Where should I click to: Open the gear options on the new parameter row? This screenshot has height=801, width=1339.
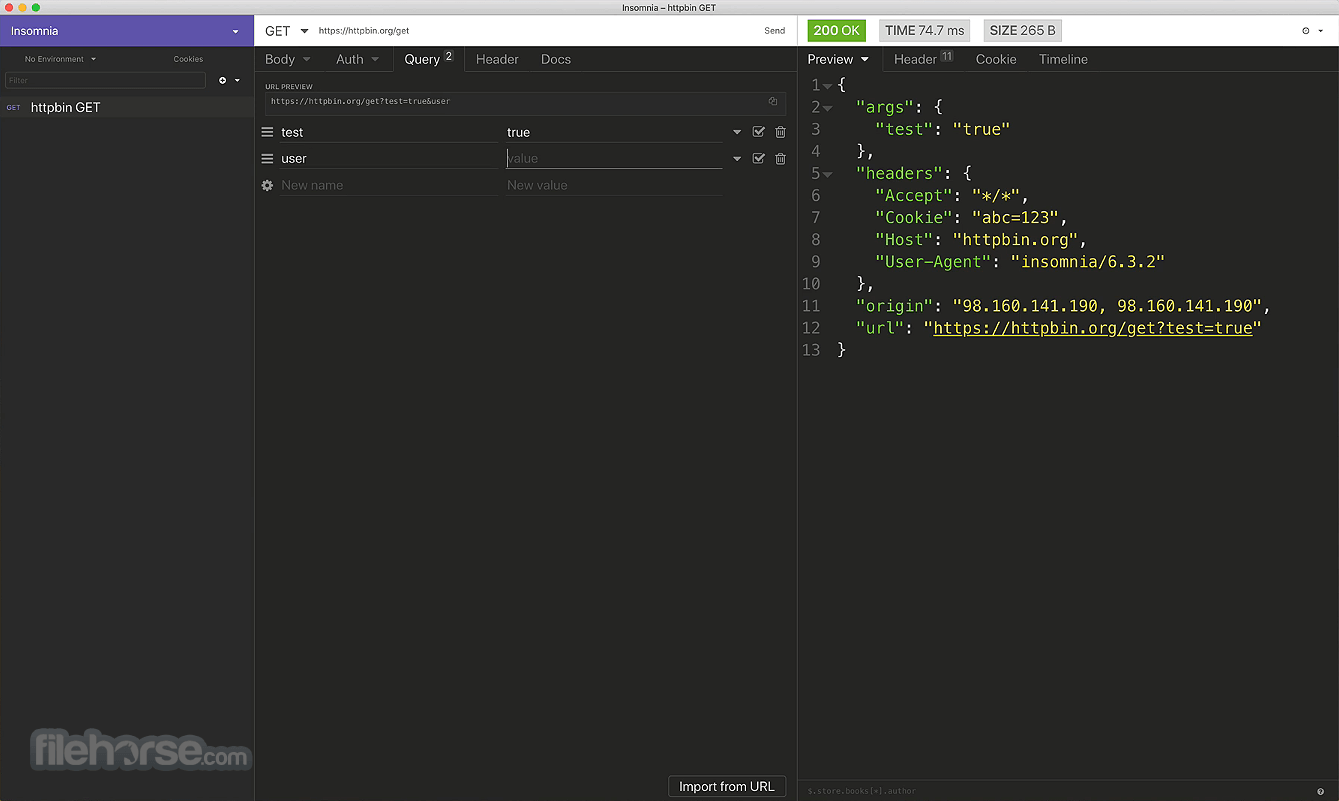pos(267,185)
